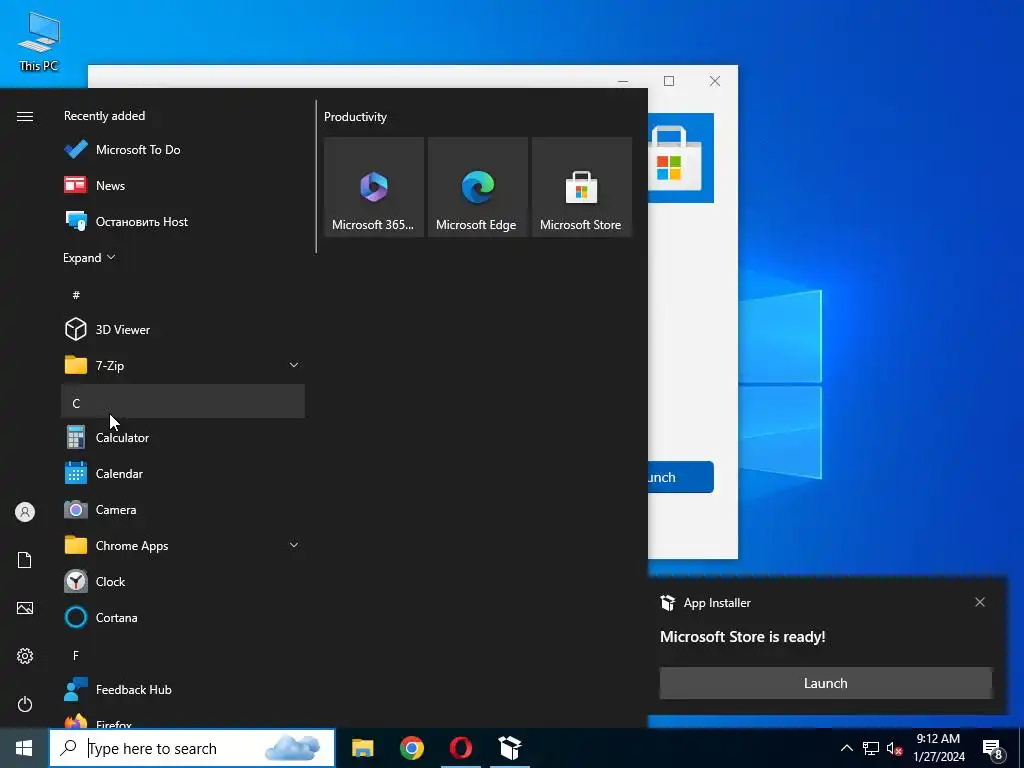Open the Calendar app

coord(183,473)
